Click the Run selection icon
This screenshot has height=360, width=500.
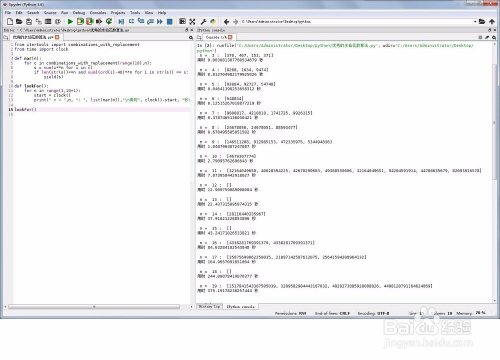click(x=99, y=22)
